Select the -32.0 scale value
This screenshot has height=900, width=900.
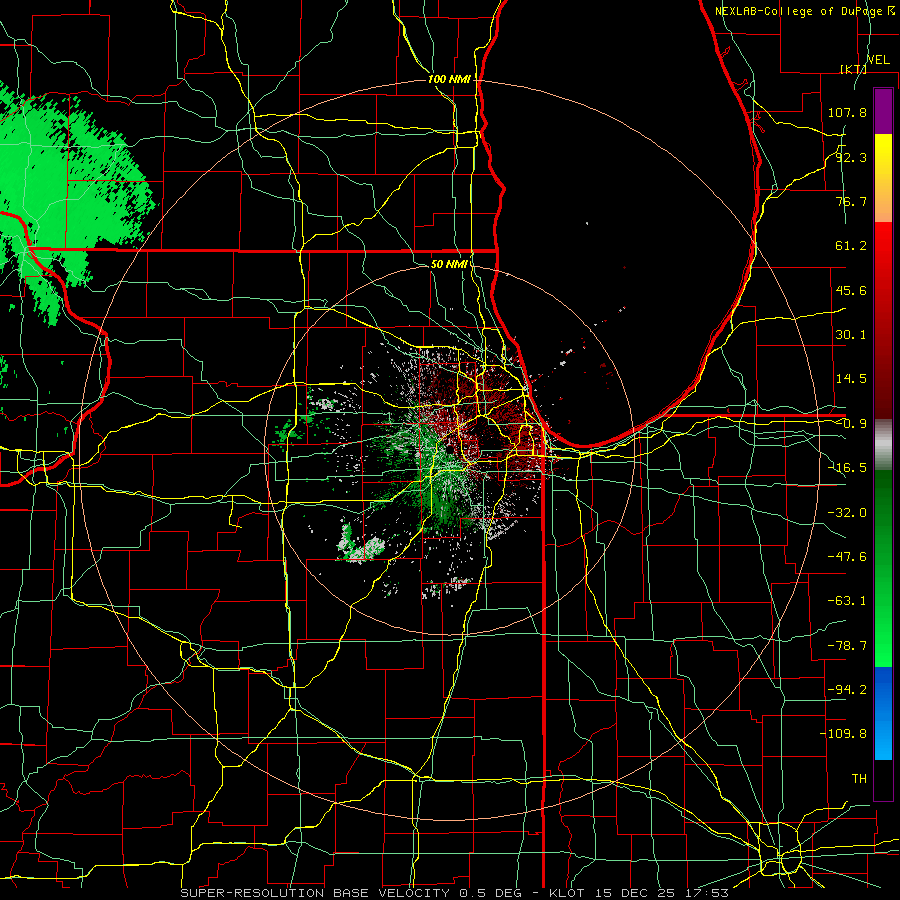coord(847,513)
